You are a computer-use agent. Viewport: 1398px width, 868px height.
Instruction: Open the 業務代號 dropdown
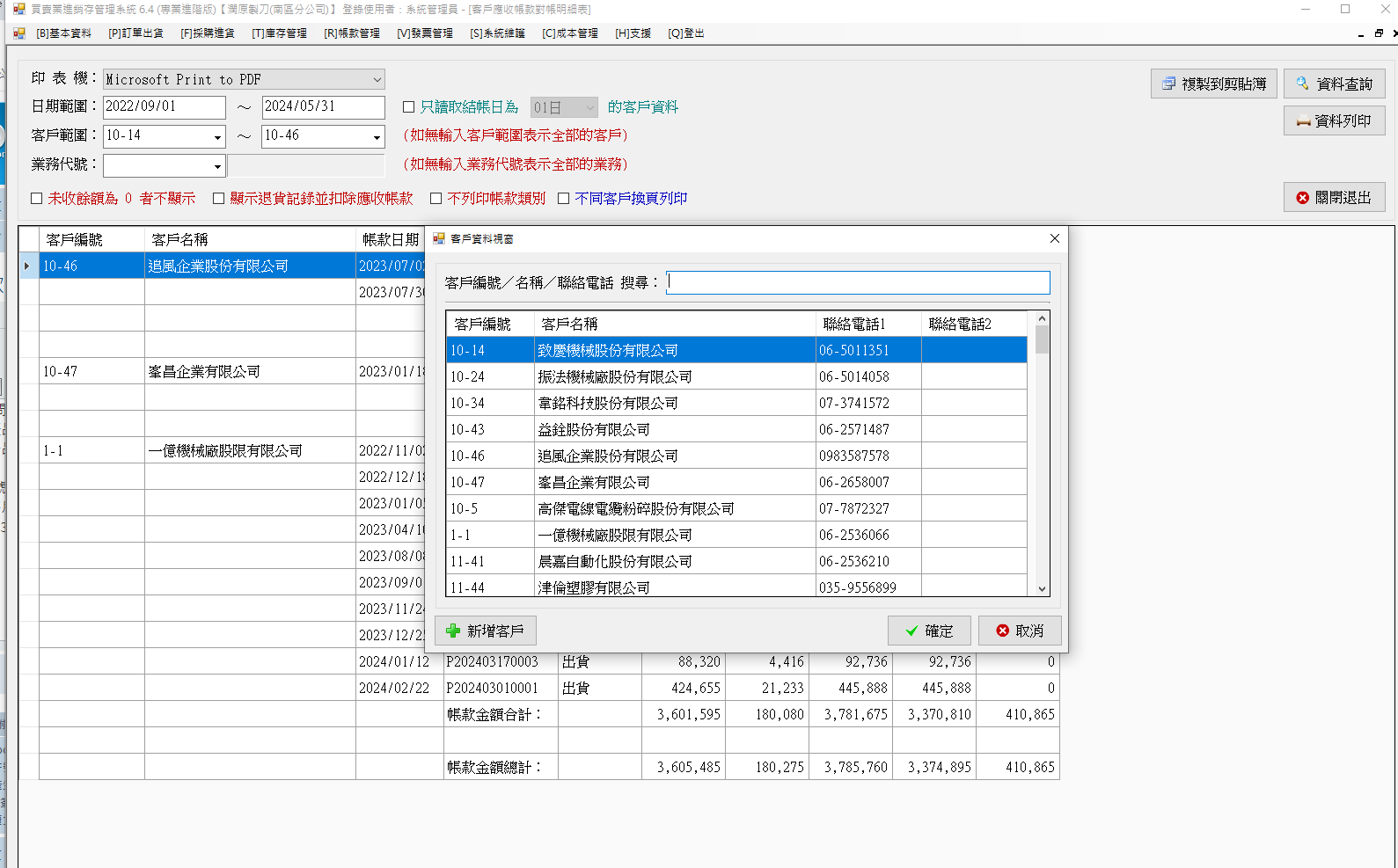point(217,166)
